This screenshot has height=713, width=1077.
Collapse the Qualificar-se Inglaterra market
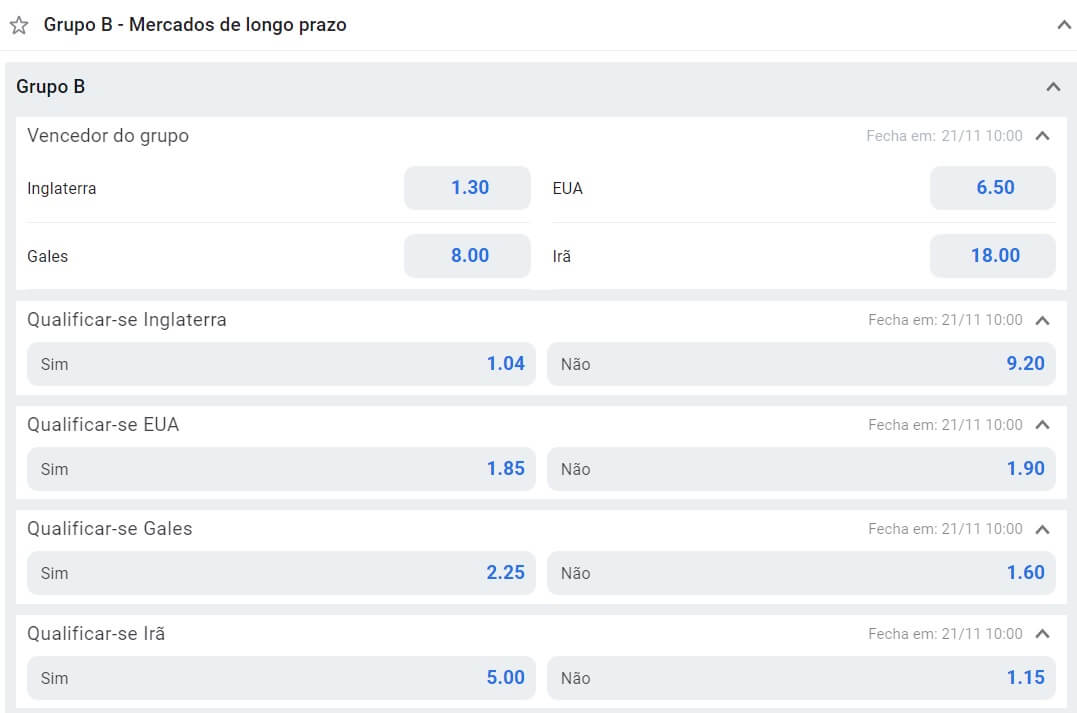[x=1042, y=320]
